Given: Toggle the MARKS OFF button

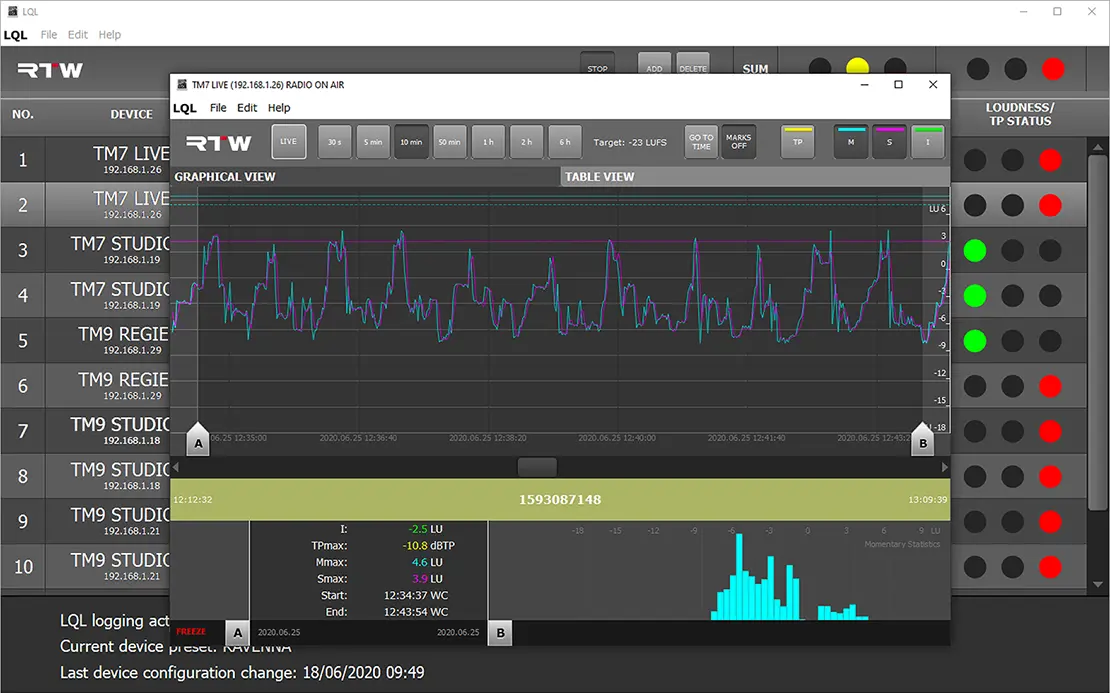Looking at the screenshot, I should pos(738,142).
